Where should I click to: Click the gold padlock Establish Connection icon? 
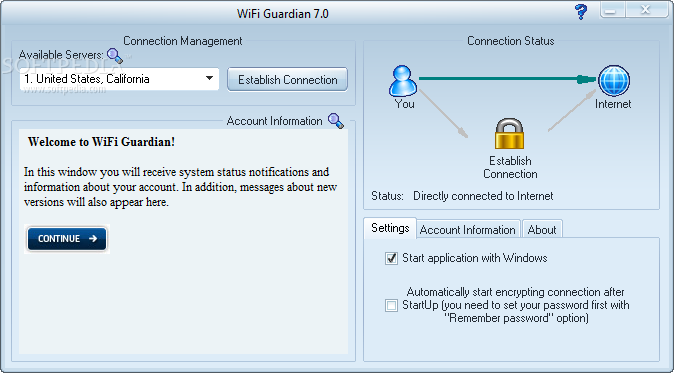tap(509, 134)
